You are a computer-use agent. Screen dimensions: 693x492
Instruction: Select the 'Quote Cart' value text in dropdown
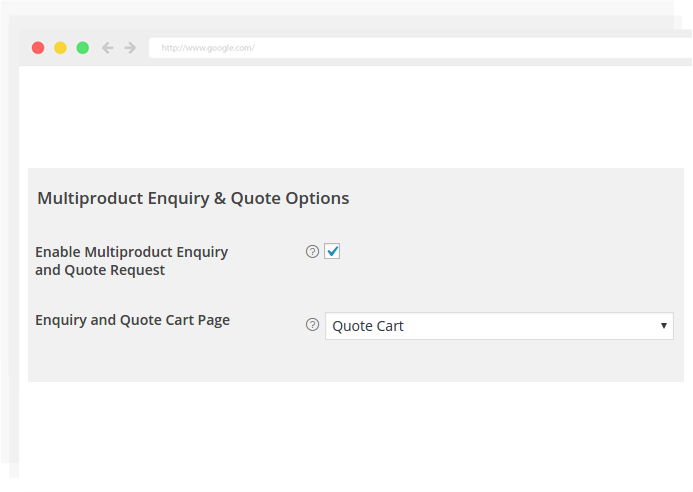pos(368,326)
